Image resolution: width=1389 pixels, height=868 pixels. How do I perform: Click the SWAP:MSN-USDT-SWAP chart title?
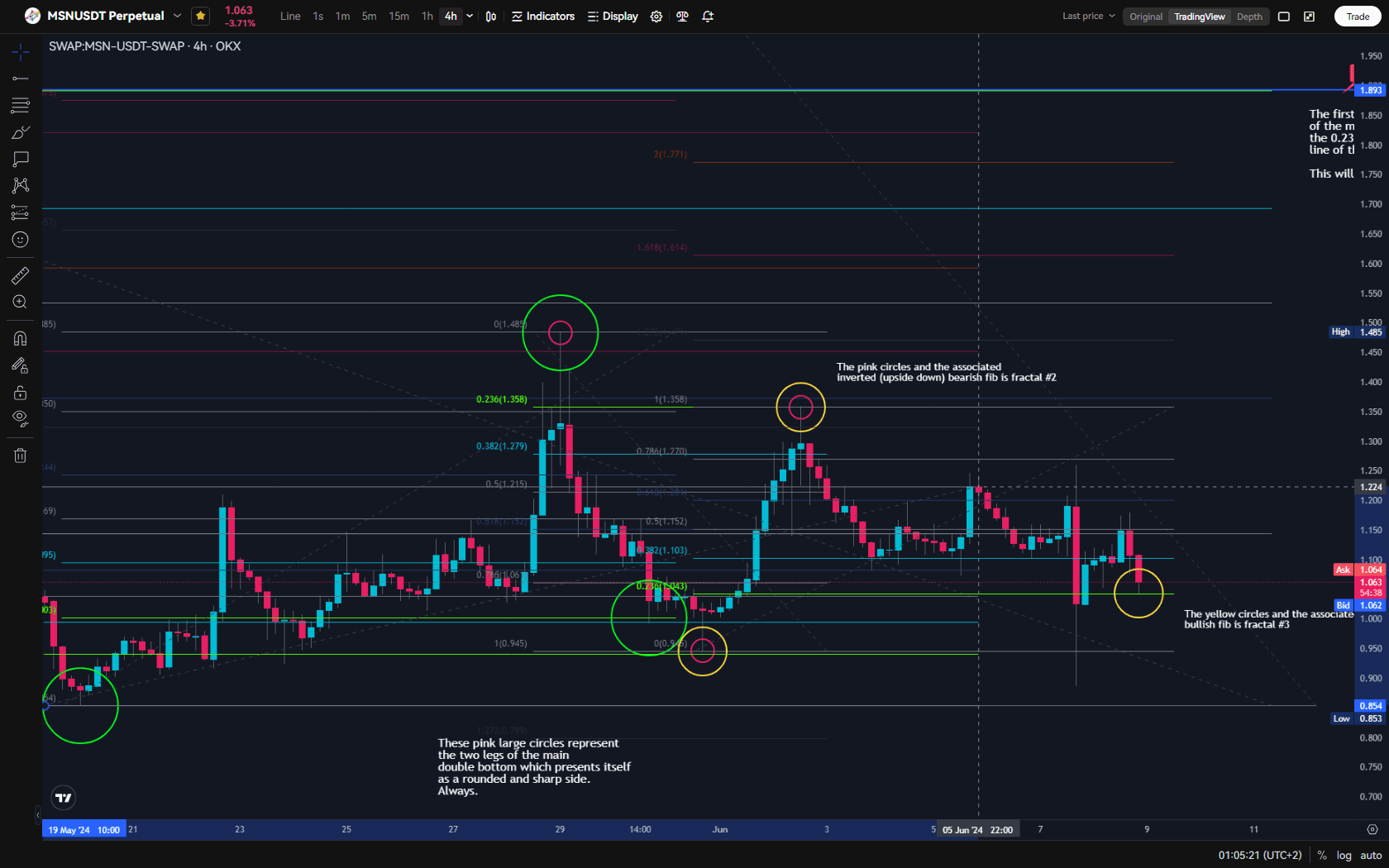145,46
